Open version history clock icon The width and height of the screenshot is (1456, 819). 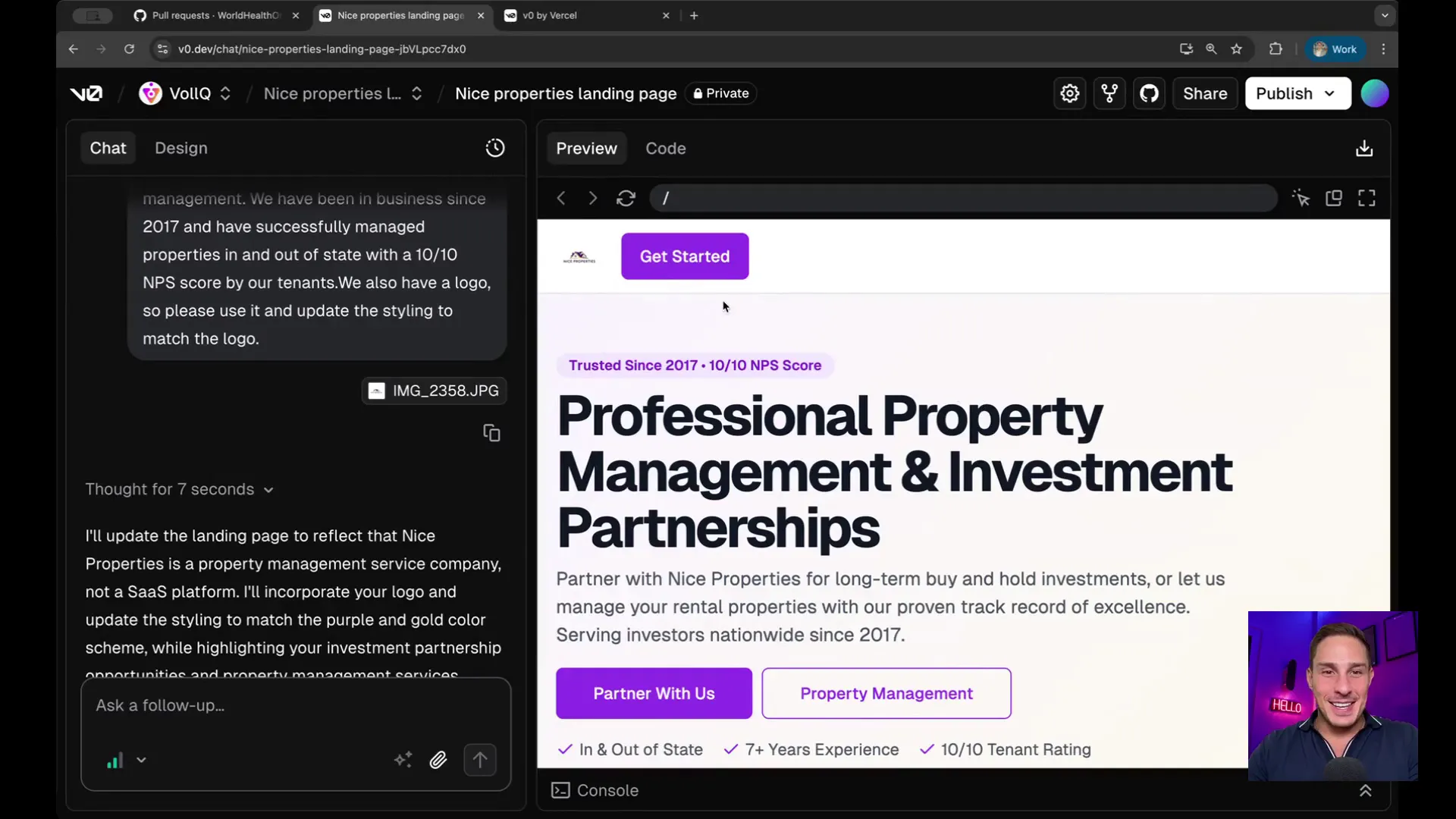tap(495, 148)
